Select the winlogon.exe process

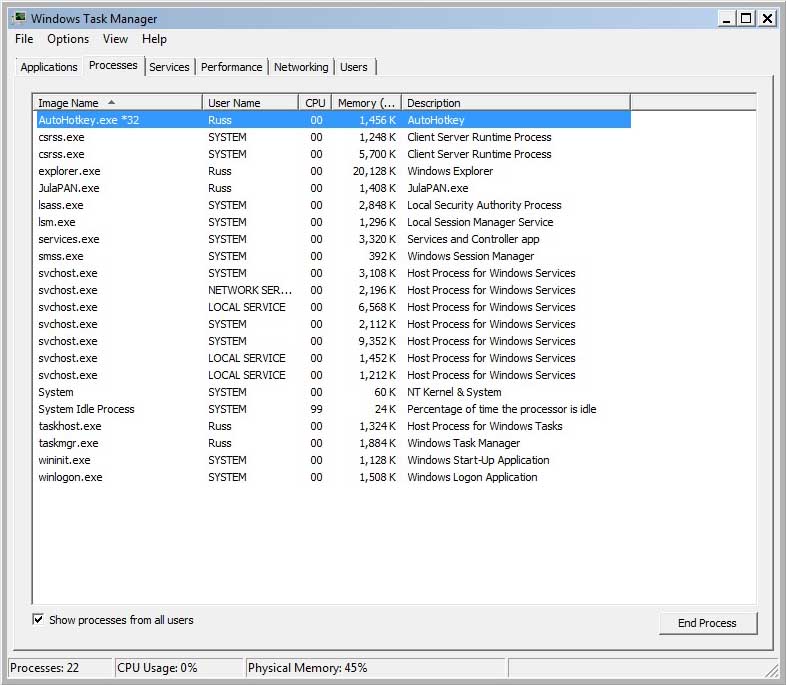(333, 478)
